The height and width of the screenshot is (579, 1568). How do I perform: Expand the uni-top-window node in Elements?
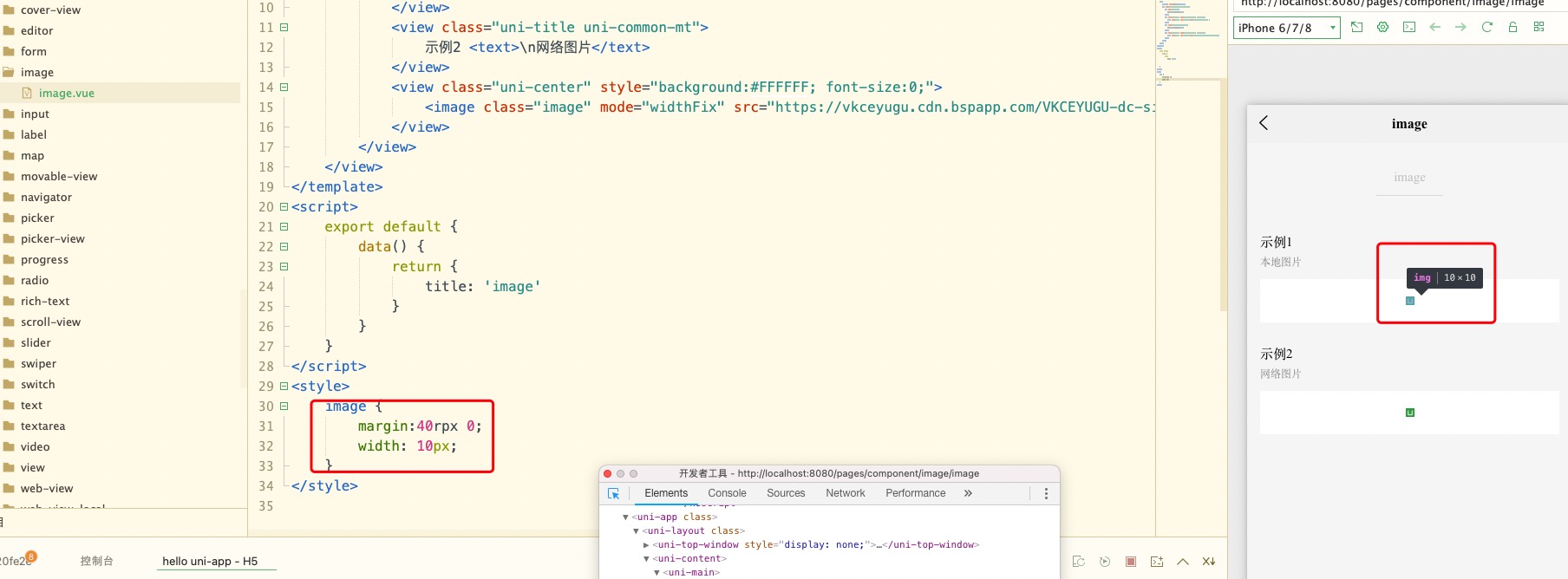tap(646, 545)
